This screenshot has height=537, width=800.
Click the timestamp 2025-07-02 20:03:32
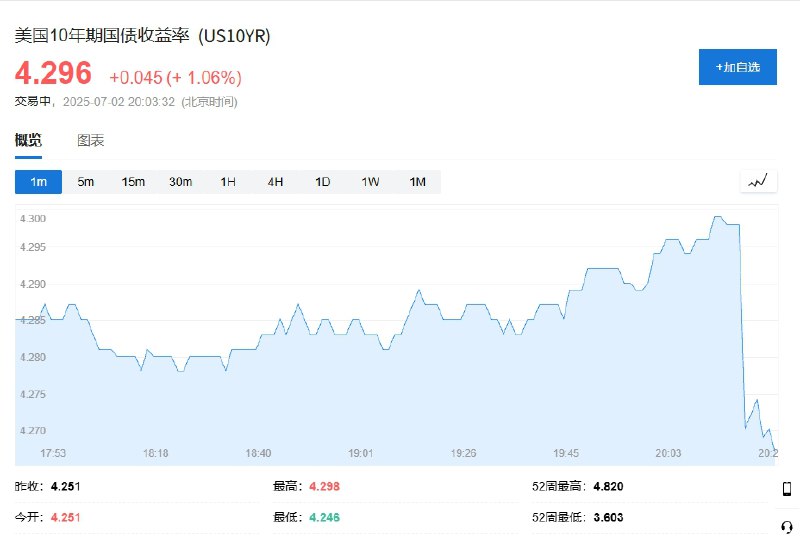[x=119, y=101]
